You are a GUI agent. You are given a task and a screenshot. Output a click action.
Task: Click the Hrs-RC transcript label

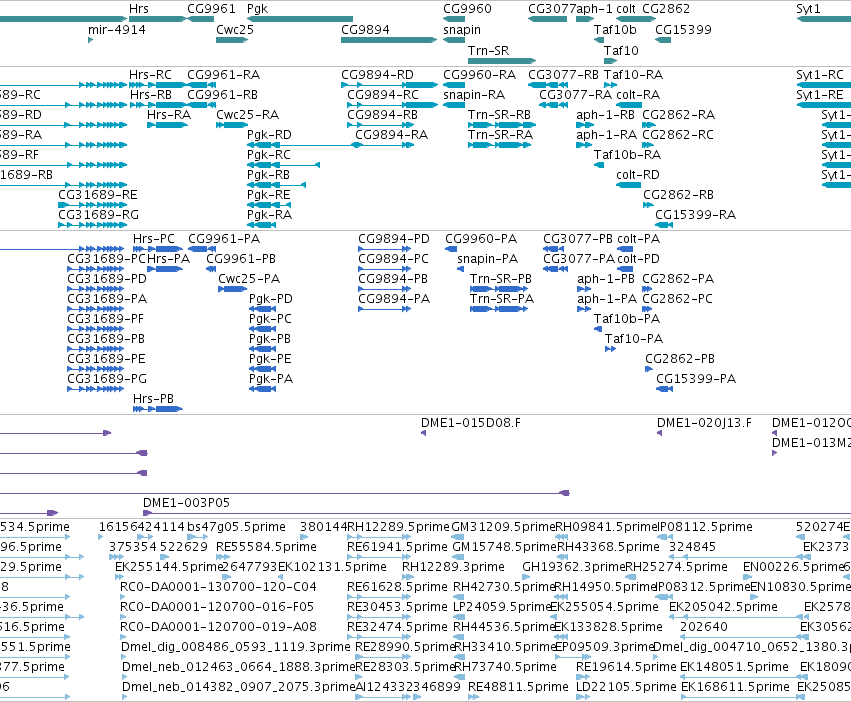pos(150,74)
